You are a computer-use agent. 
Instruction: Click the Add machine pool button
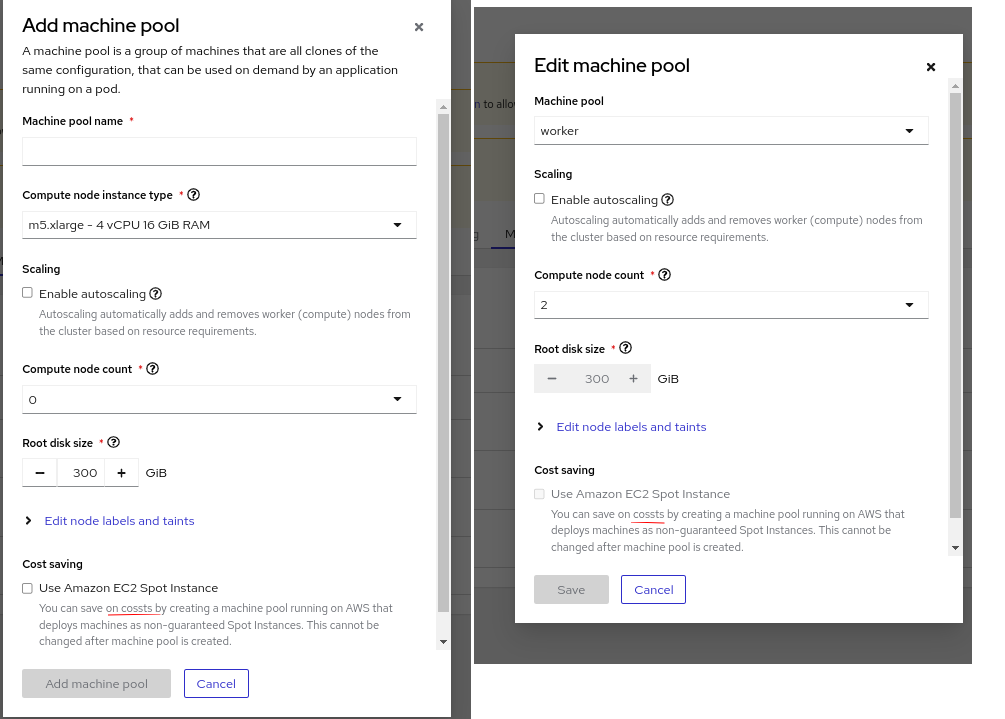pos(97,684)
